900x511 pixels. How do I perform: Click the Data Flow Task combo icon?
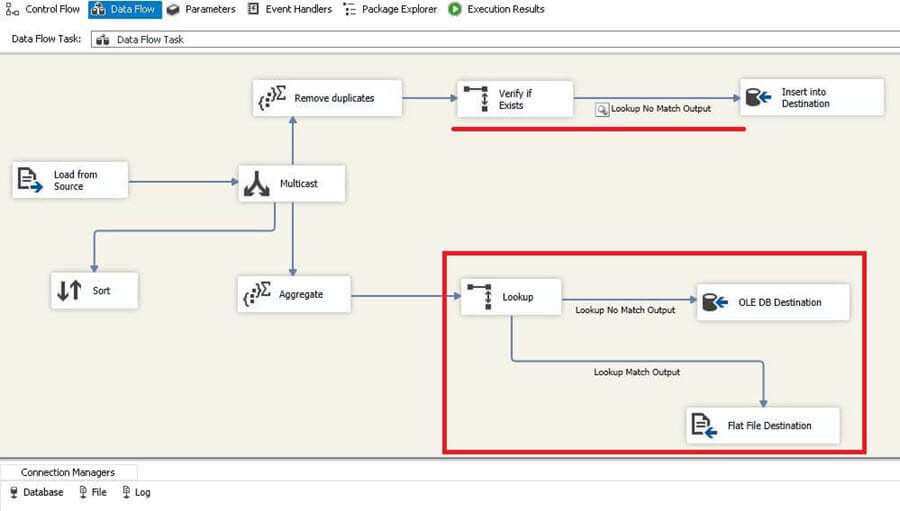click(x=103, y=40)
